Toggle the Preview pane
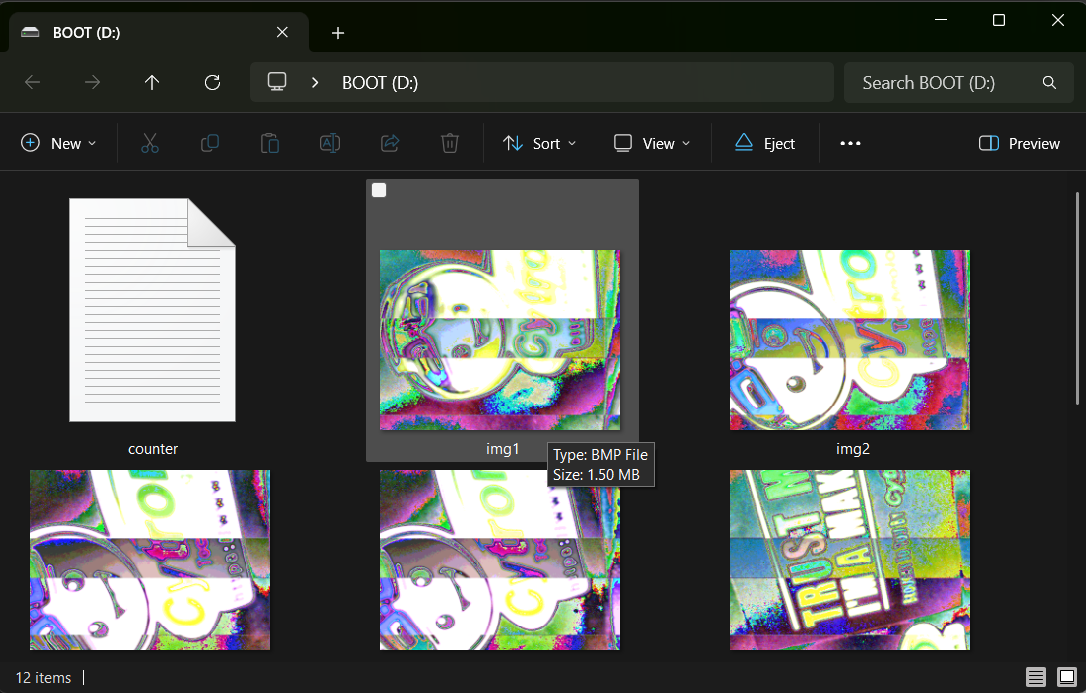The image size is (1086, 693). (1019, 143)
